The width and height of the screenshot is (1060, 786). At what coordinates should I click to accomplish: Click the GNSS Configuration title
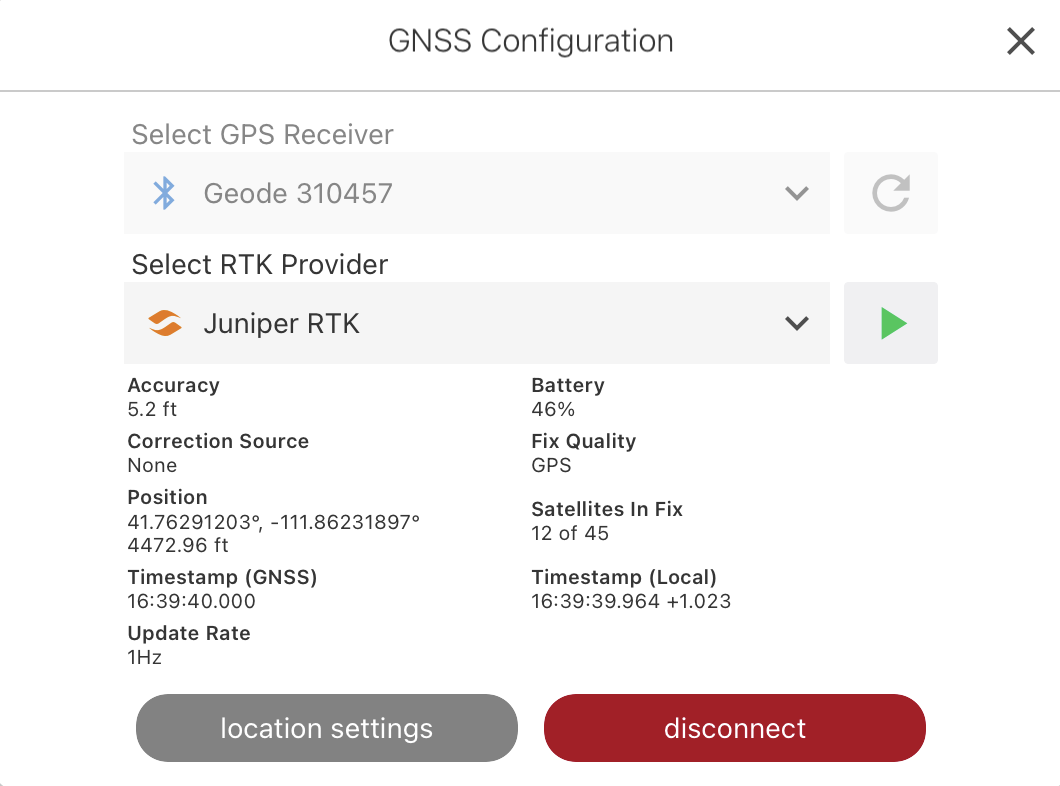pyautogui.click(x=531, y=41)
